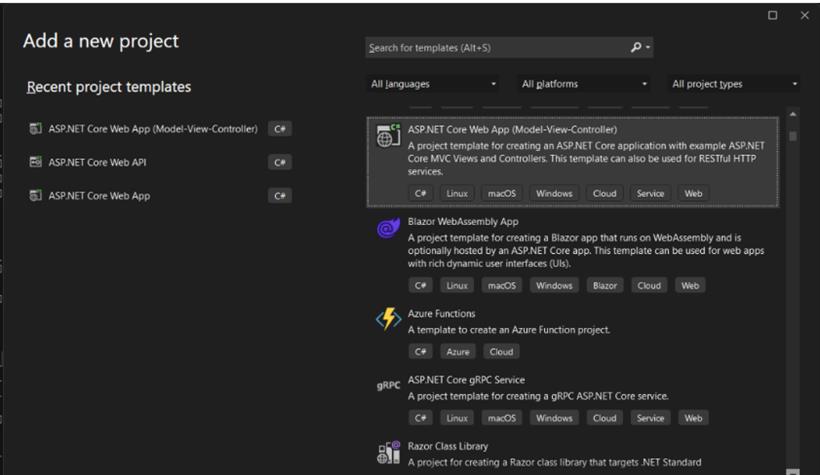
Task: Click the Azure Functions description text
Action: coord(509,330)
